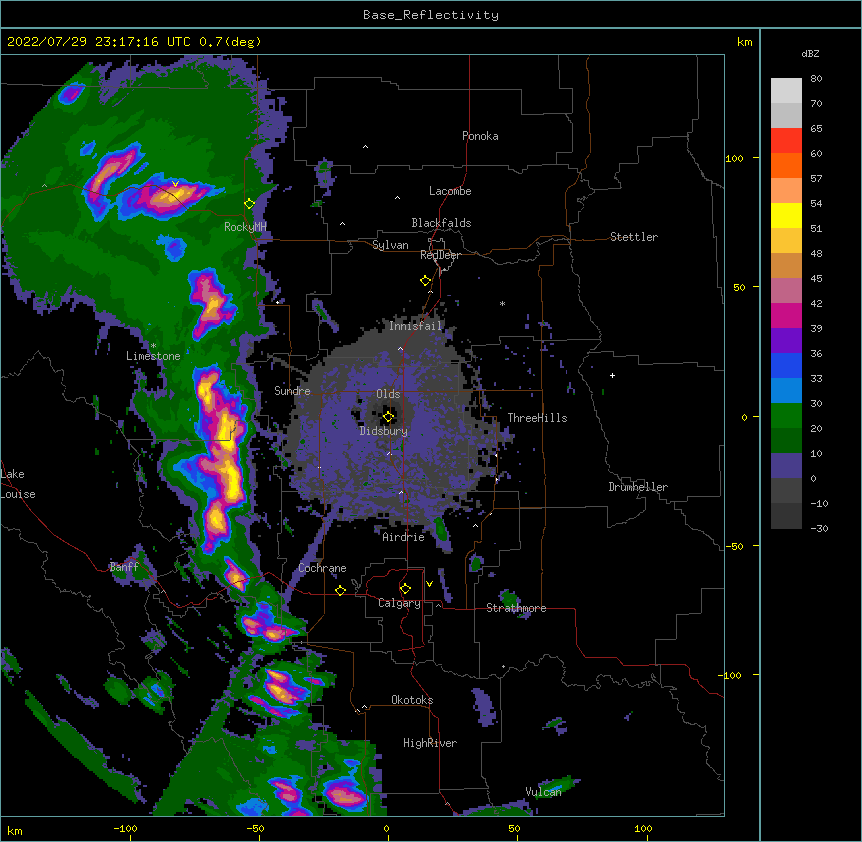Click the RedDeer city label
862x842 pixels.
pos(440,255)
